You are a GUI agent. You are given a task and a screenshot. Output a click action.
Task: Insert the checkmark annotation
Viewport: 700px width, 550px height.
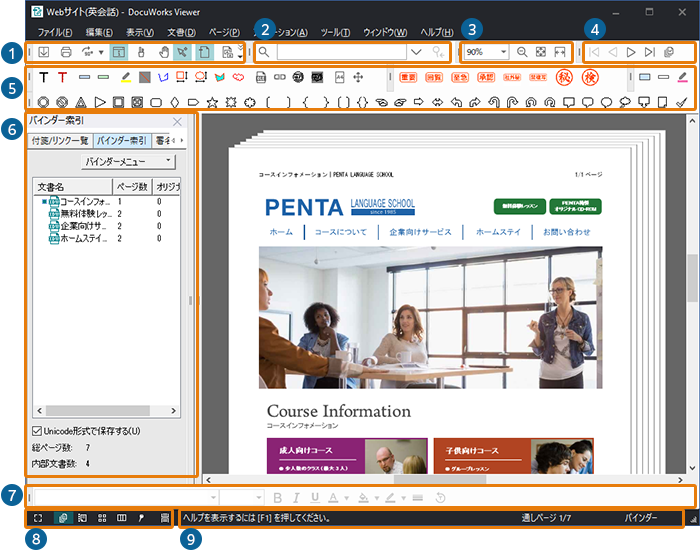tap(681, 103)
